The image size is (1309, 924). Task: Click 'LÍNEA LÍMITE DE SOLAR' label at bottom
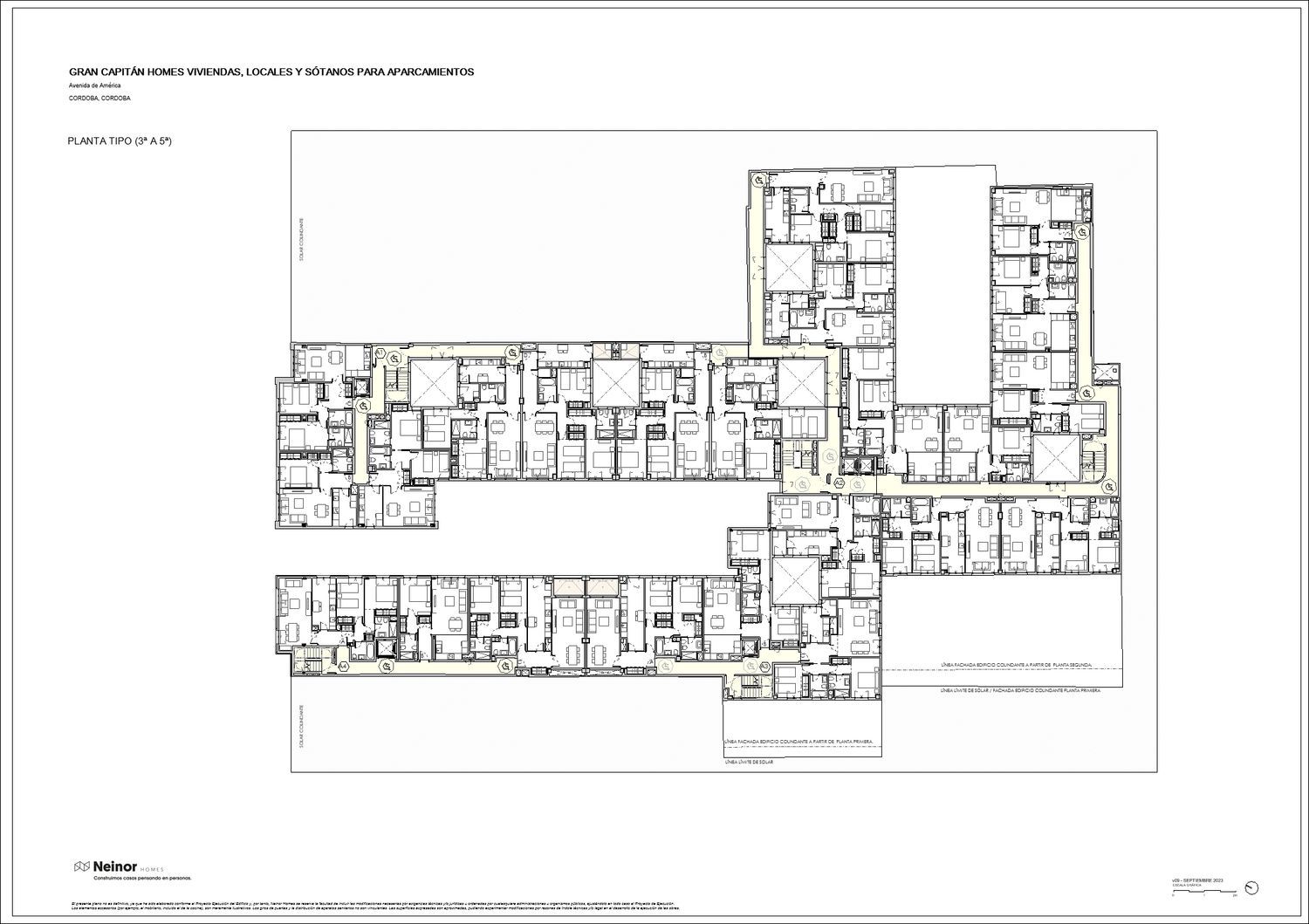point(749,763)
